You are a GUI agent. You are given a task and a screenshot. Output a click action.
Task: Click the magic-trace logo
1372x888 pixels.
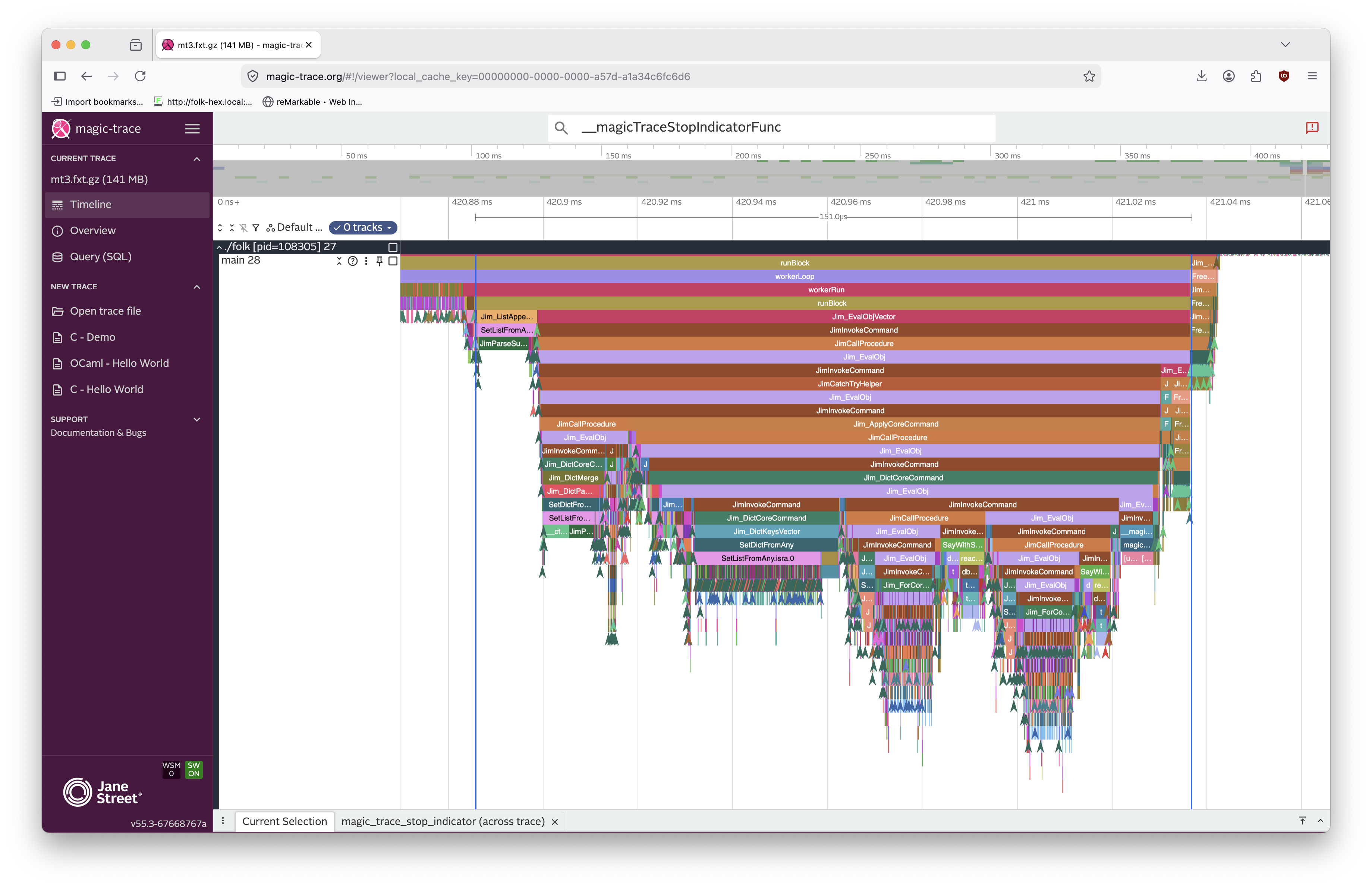tap(60, 129)
